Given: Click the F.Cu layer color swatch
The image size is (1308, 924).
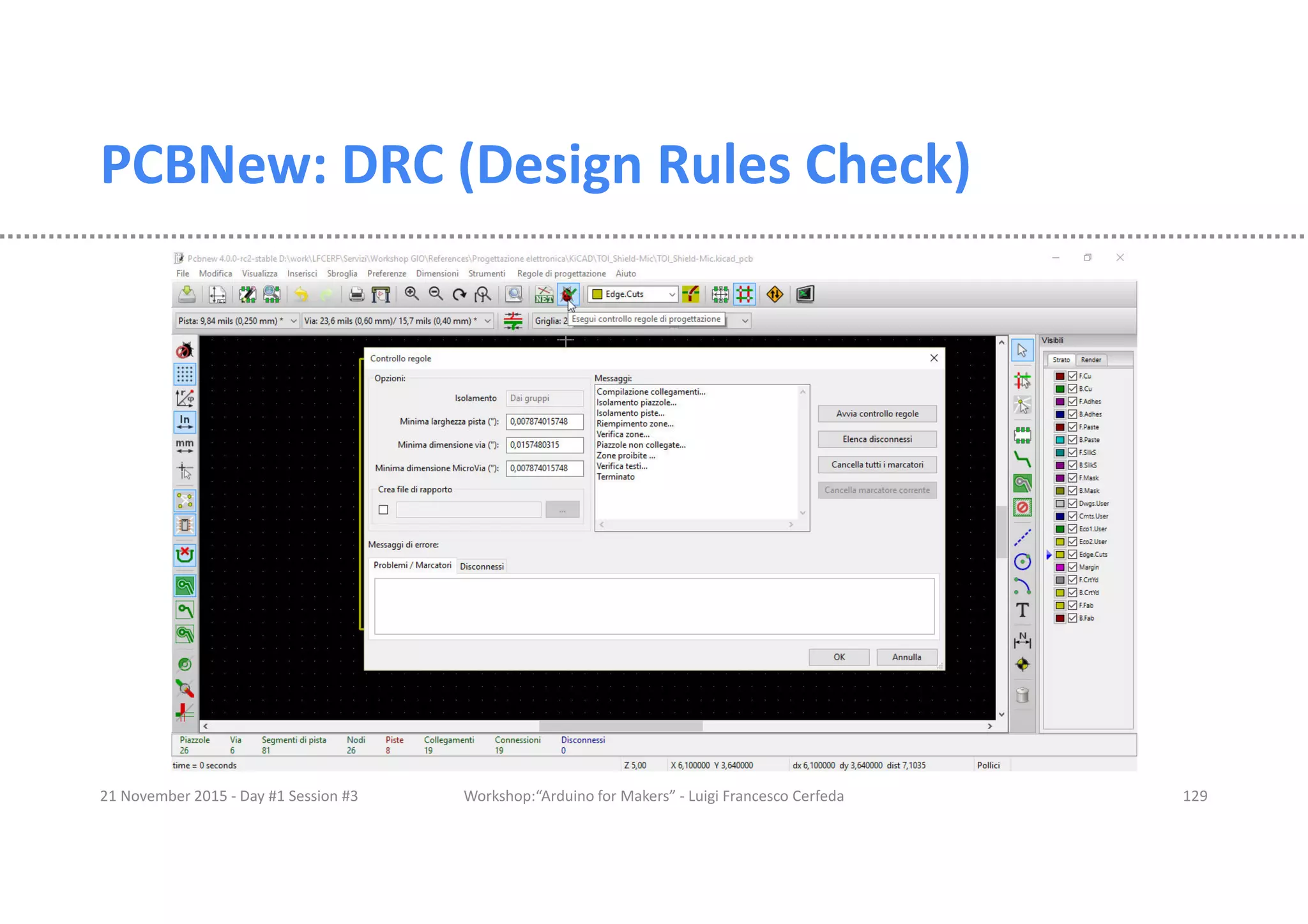Looking at the screenshot, I should click(1060, 376).
